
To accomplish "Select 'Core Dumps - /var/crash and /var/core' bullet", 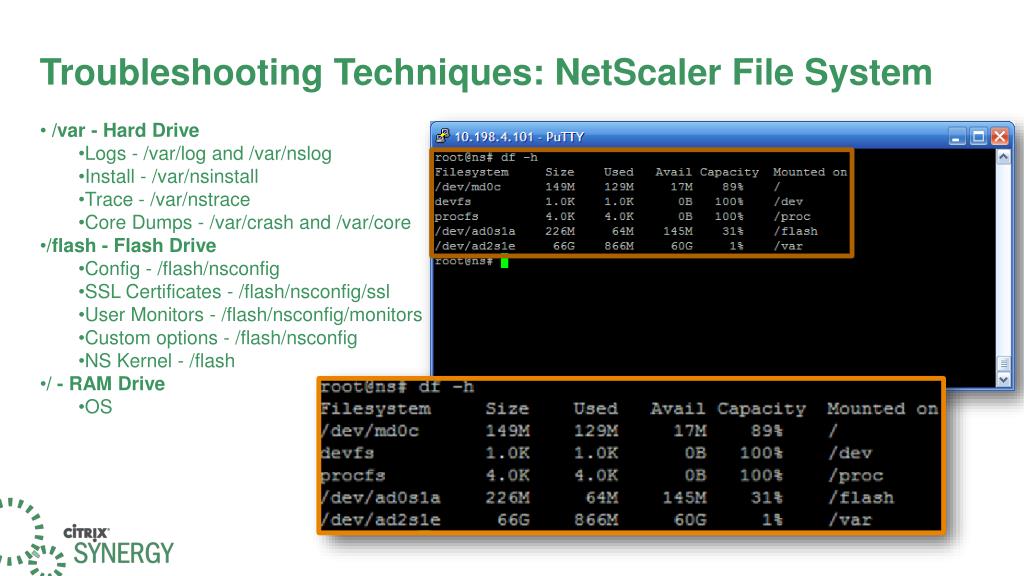I will [245, 222].
